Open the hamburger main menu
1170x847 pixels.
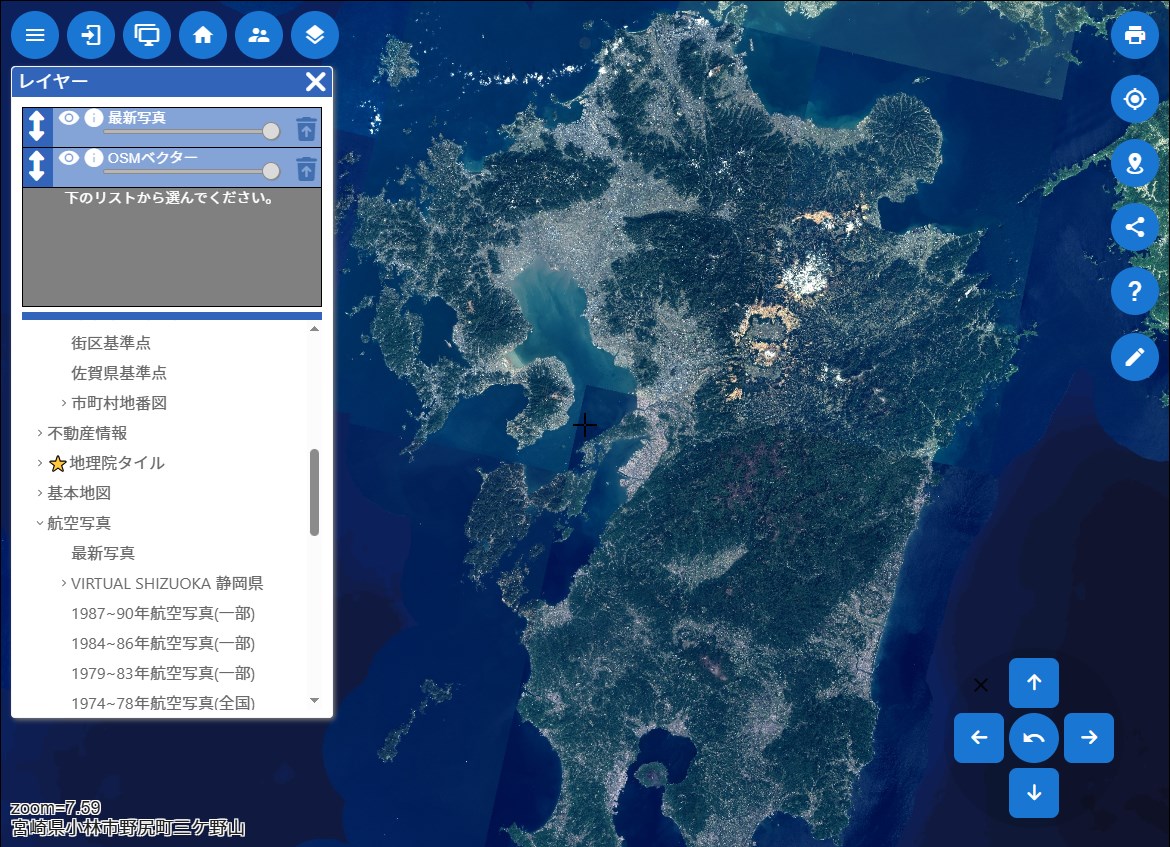(x=35, y=35)
